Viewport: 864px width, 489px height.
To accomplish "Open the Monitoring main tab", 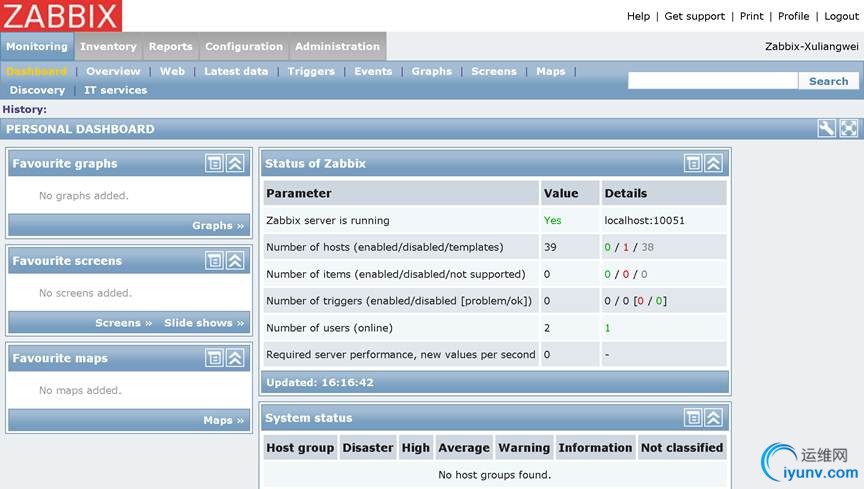I will click(x=37, y=46).
